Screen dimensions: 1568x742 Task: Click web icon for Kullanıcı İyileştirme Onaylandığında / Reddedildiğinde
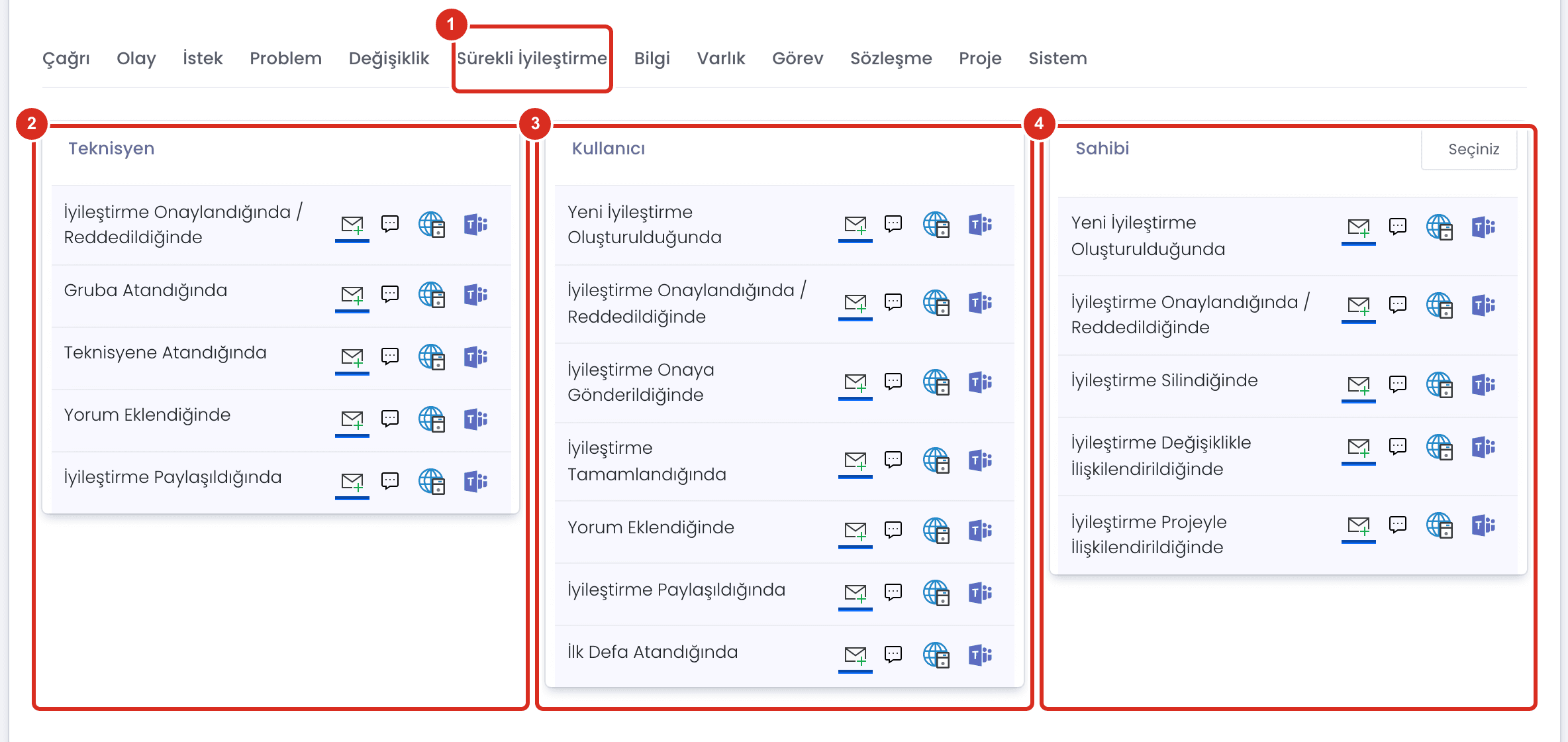pyautogui.click(x=936, y=303)
